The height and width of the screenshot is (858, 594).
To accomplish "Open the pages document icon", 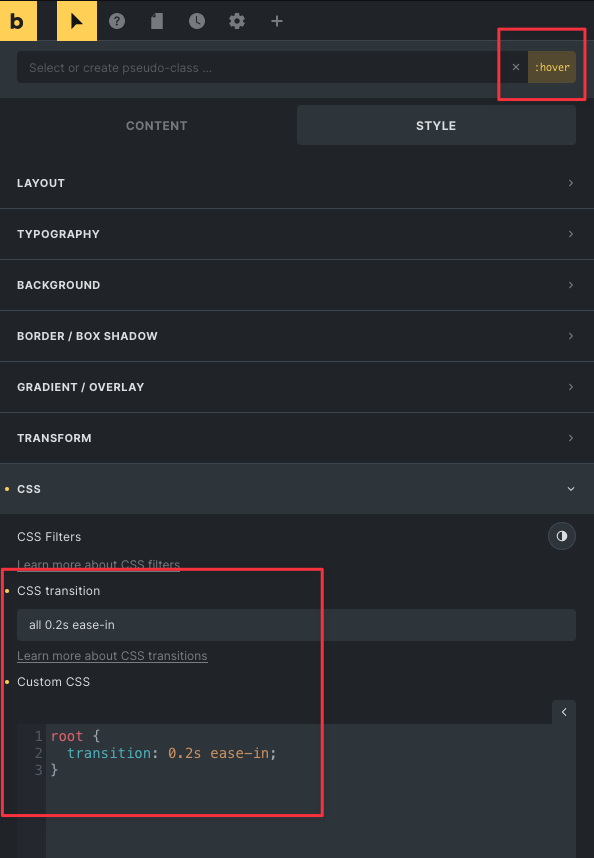I will coord(157,21).
